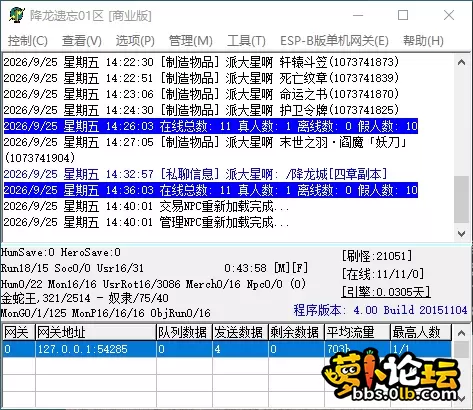Click the 网关 column header

click(19, 332)
